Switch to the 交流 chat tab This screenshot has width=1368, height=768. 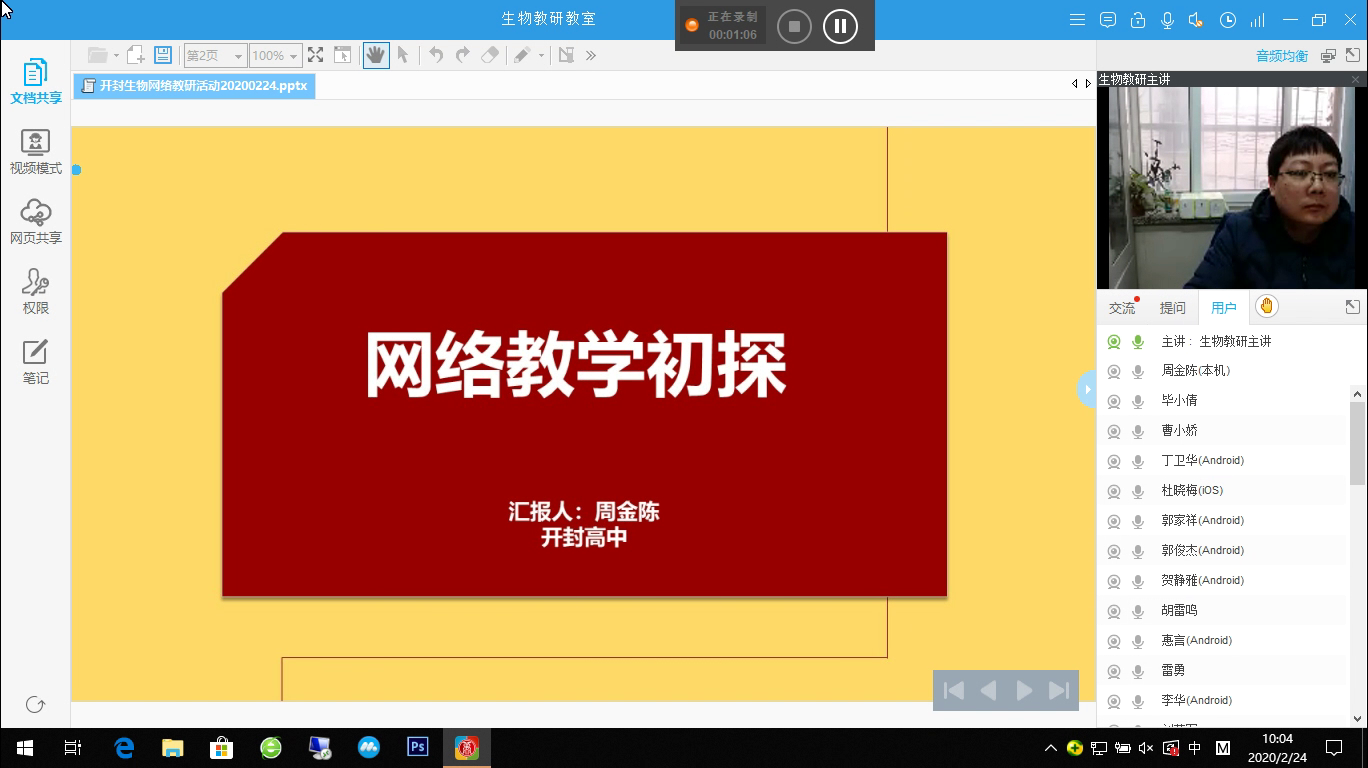pos(1122,308)
